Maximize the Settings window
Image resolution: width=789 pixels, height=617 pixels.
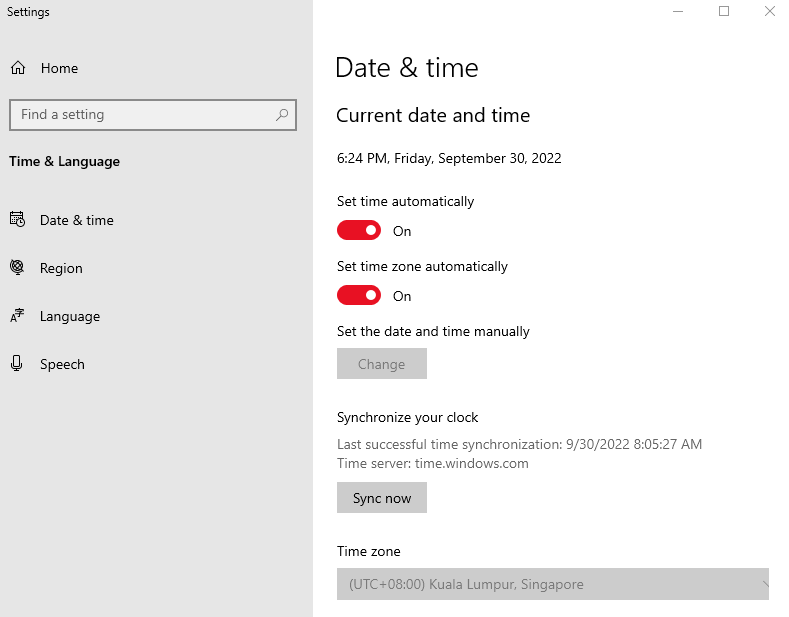(724, 11)
